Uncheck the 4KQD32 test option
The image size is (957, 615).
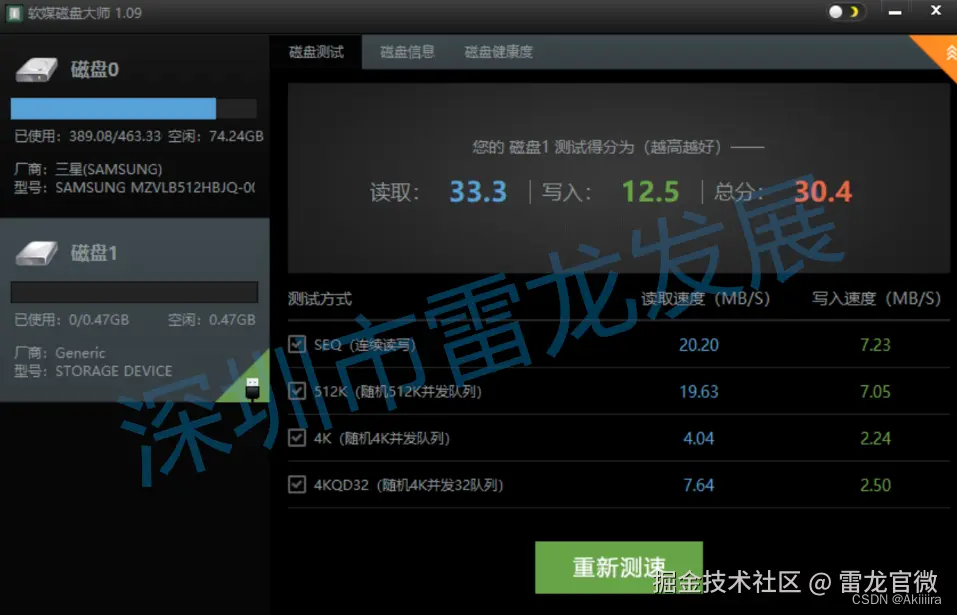297,485
